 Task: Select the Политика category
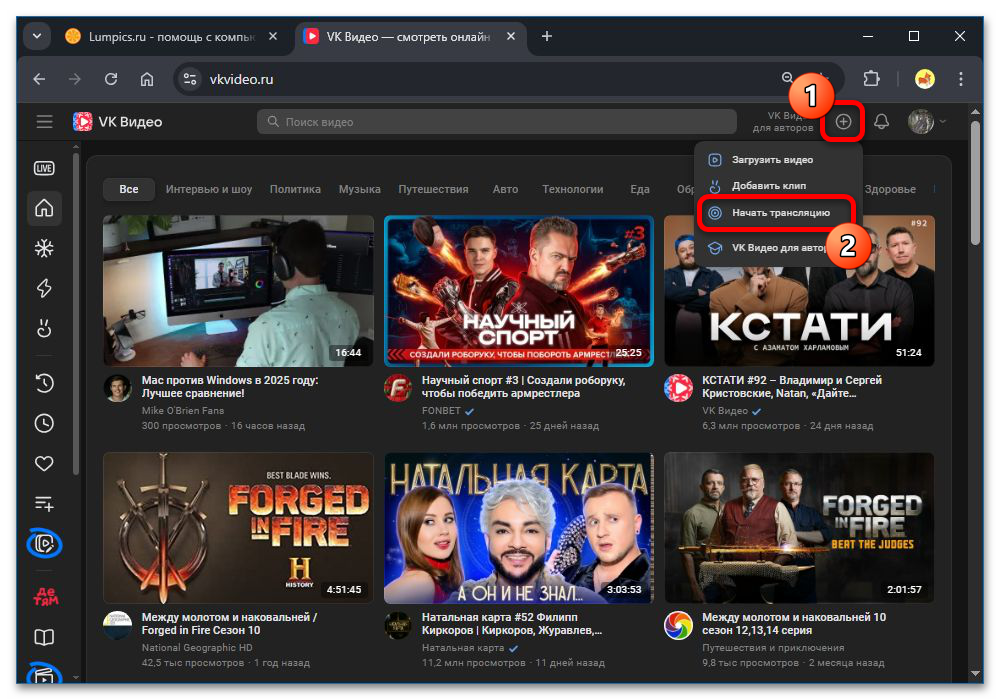[x=295, y=189]
